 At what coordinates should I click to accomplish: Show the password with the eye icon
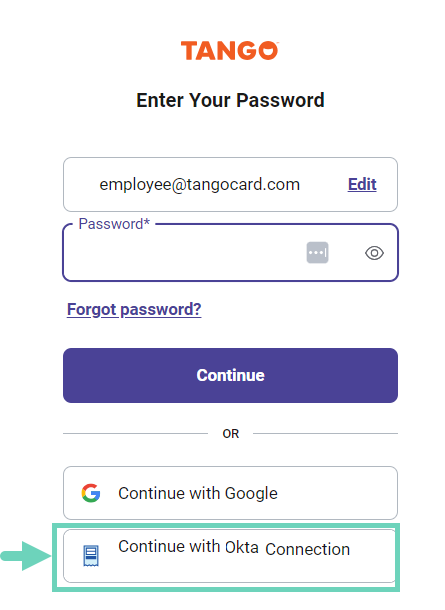tap(374, 253)
